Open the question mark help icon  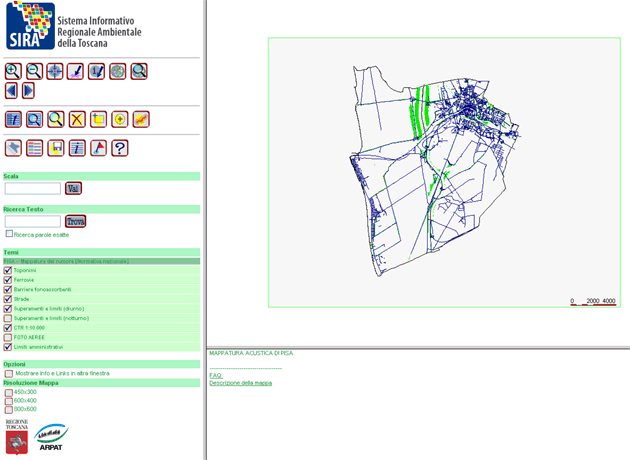point(120,148)
